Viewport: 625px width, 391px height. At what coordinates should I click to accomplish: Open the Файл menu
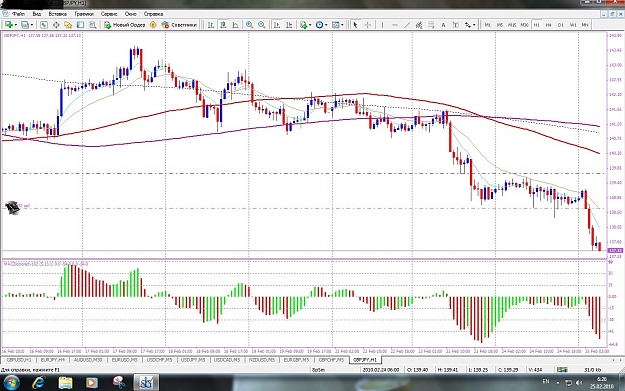[x=18, y=14]
